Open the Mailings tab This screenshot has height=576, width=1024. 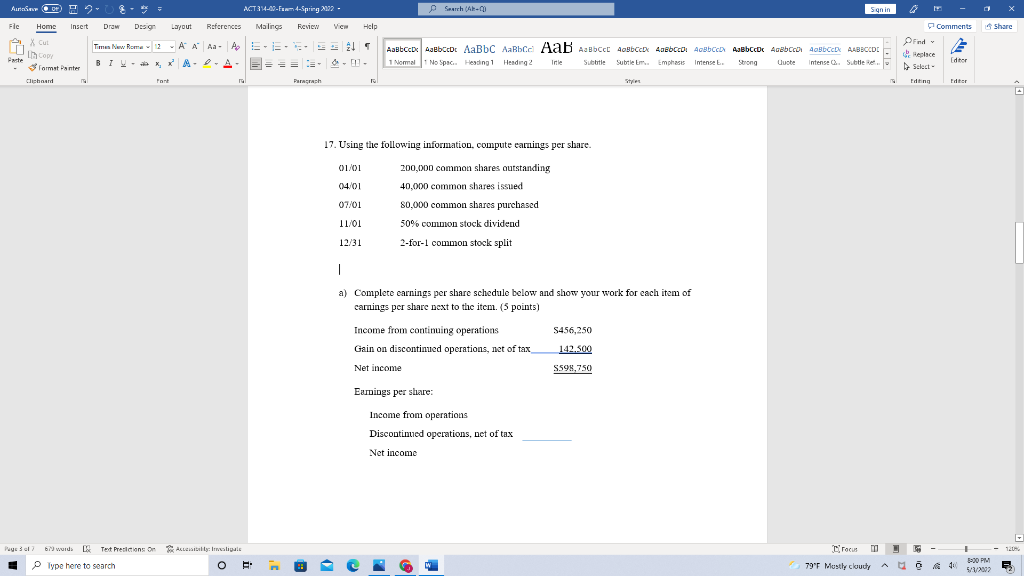point(268,26)
